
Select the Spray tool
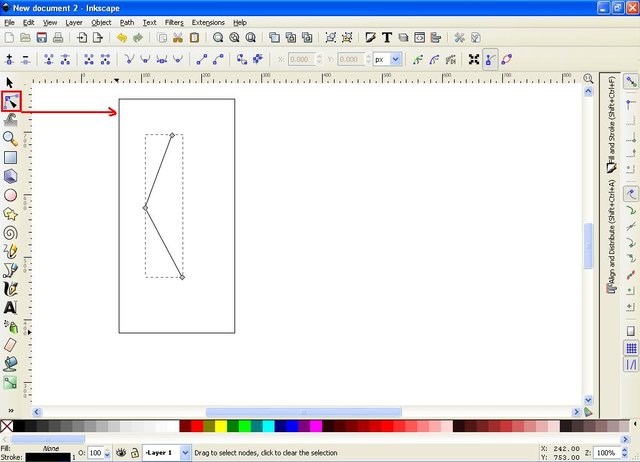pyautogui.click(x=10, y=326)
